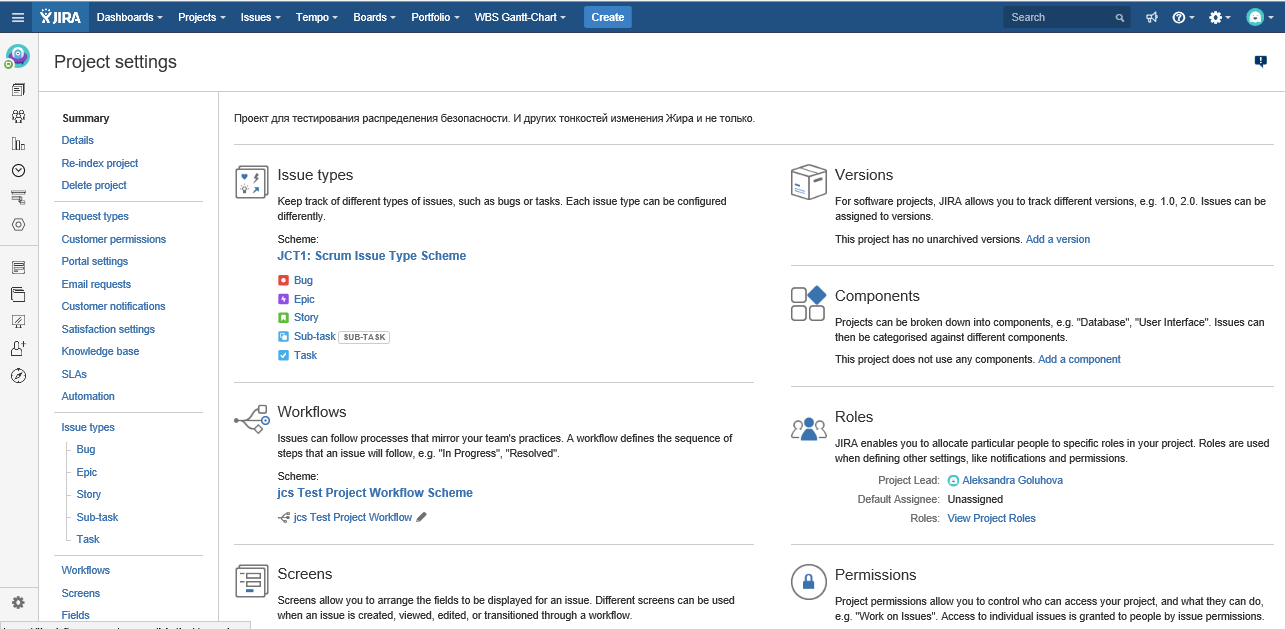Open Satisfaction settings
The image size is (1285, 629).
[x=108, y=329]
